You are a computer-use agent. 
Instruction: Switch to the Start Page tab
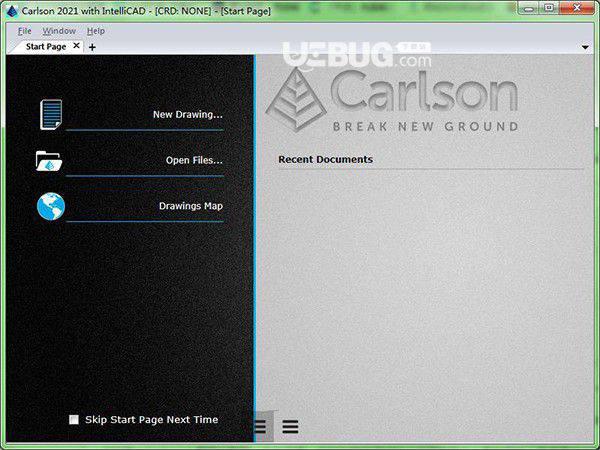(x=46, y=47)
